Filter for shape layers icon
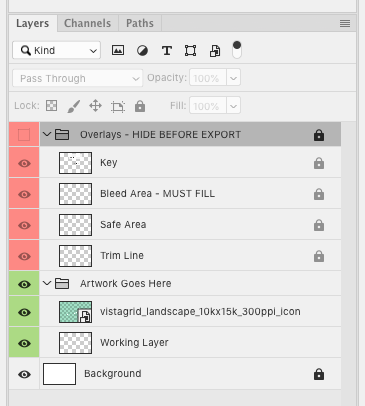Image resolution: width=365 pixels, height=406 pixels. point(190,51)
